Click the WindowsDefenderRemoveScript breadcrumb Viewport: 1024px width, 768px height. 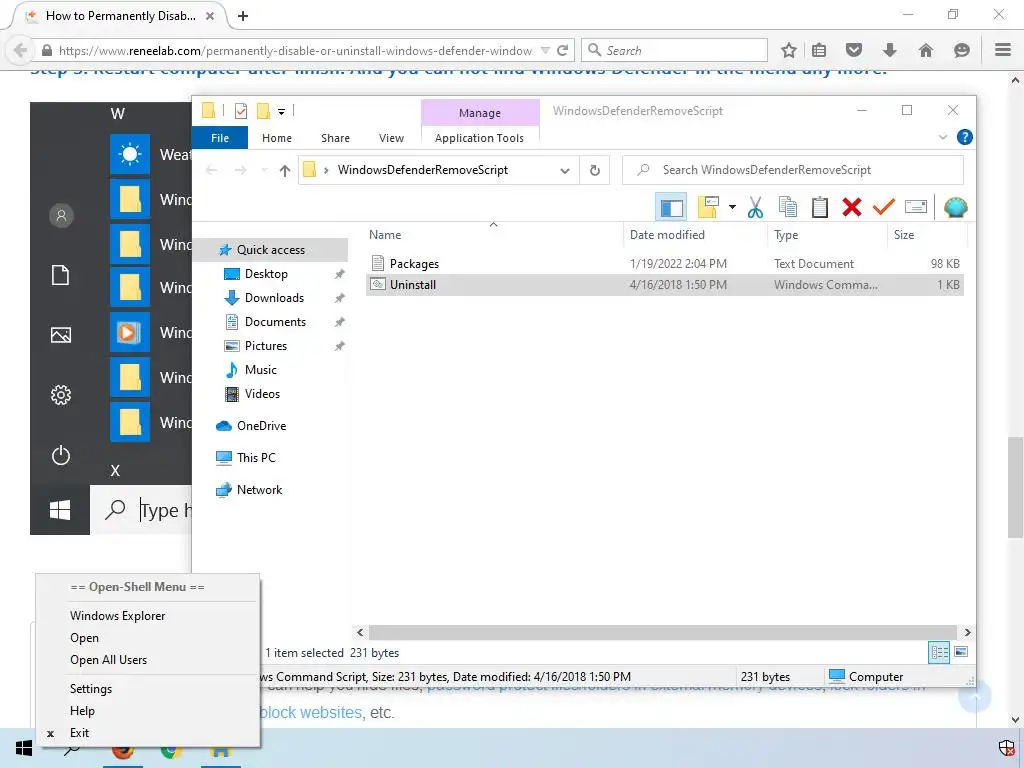pos(423,170)
